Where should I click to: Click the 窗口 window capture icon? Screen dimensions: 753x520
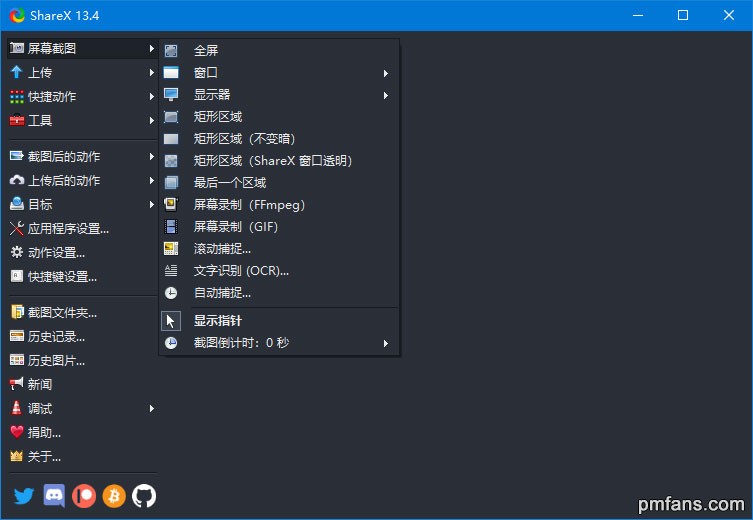point(171,73)
